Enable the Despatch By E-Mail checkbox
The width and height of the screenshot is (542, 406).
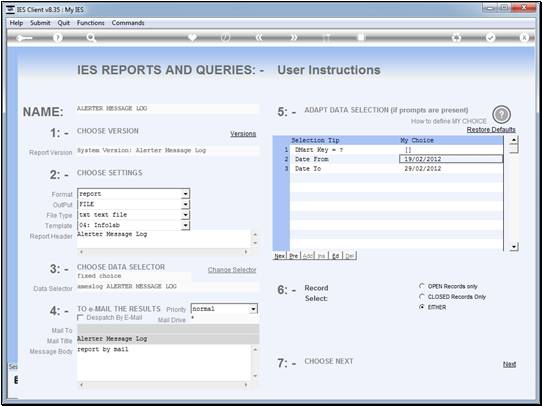coord(80,317)
